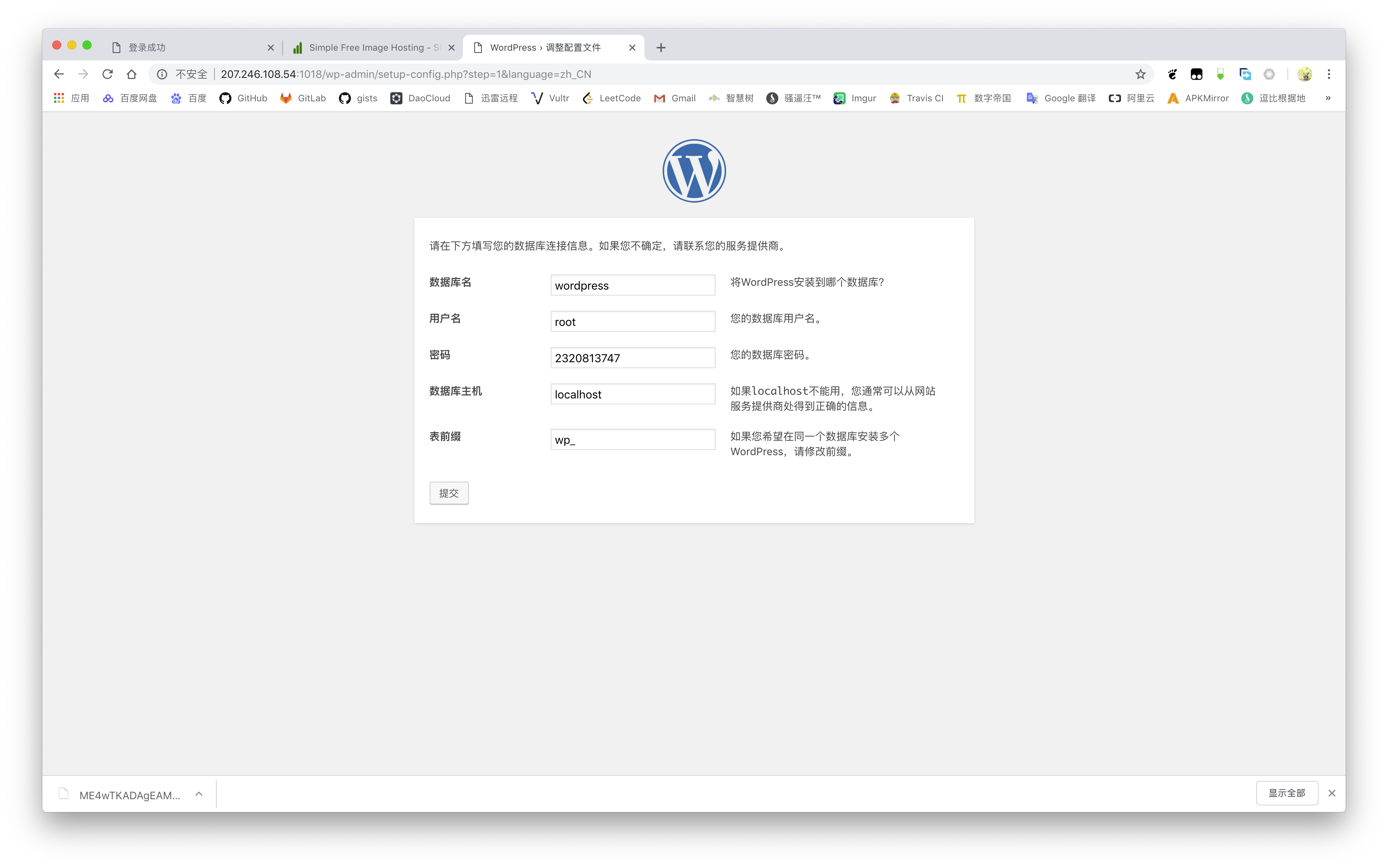Click the 数据库主机 localhost field

(x=632, y=394)
